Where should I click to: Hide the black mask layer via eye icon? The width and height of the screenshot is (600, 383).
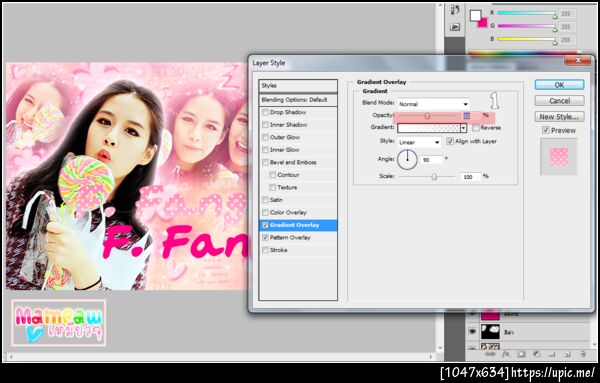[472, 332]
